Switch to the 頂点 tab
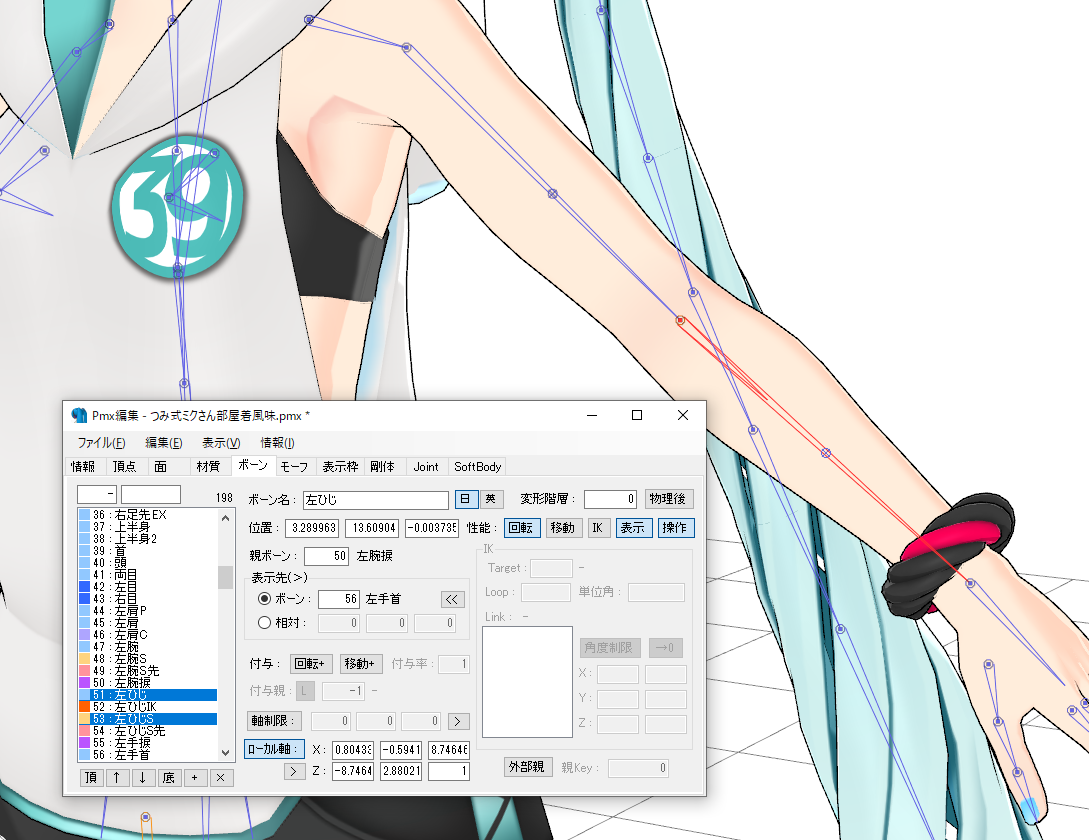The image size is (1089, 840). point(125,466)
